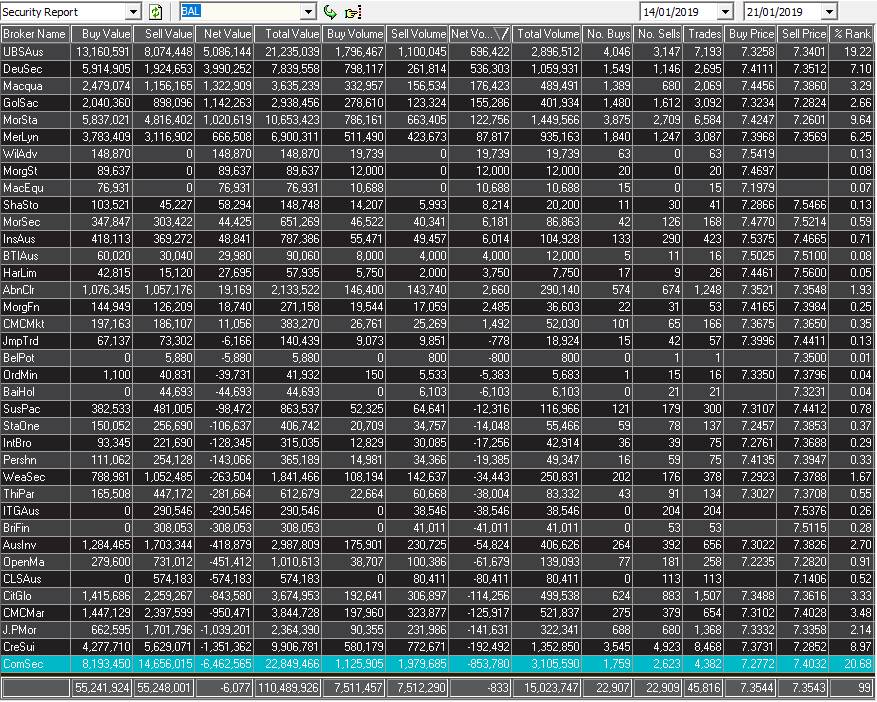The height and width of the screenshot is (702, 877).
Task: Sort by Sell Value column header
Action: [163, 34]
